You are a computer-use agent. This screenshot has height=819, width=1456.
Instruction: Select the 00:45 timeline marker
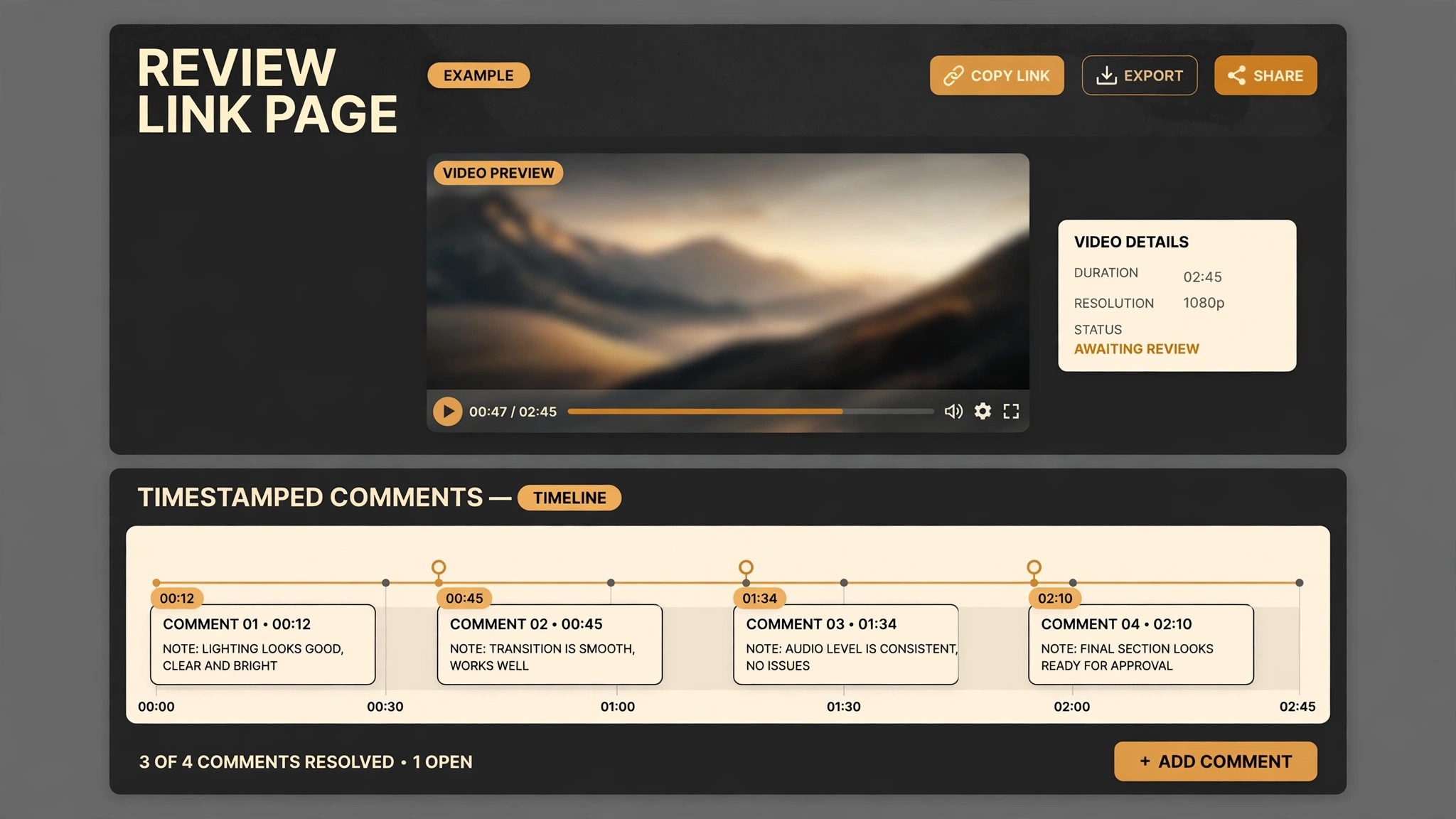click(464, 599)
